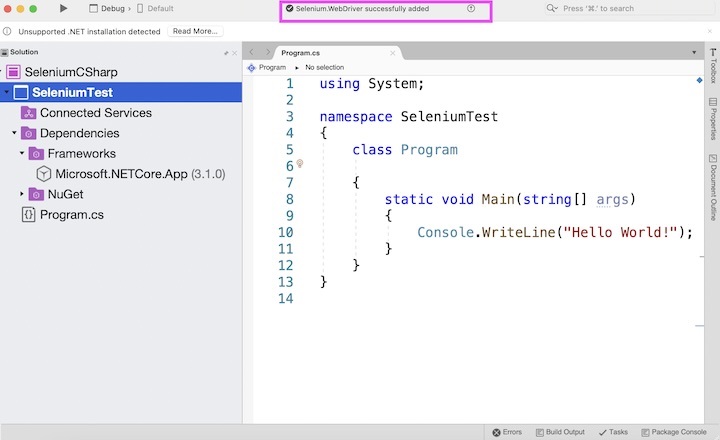Open the Tasks pad

pyautogui.click(x=613, y=432)
